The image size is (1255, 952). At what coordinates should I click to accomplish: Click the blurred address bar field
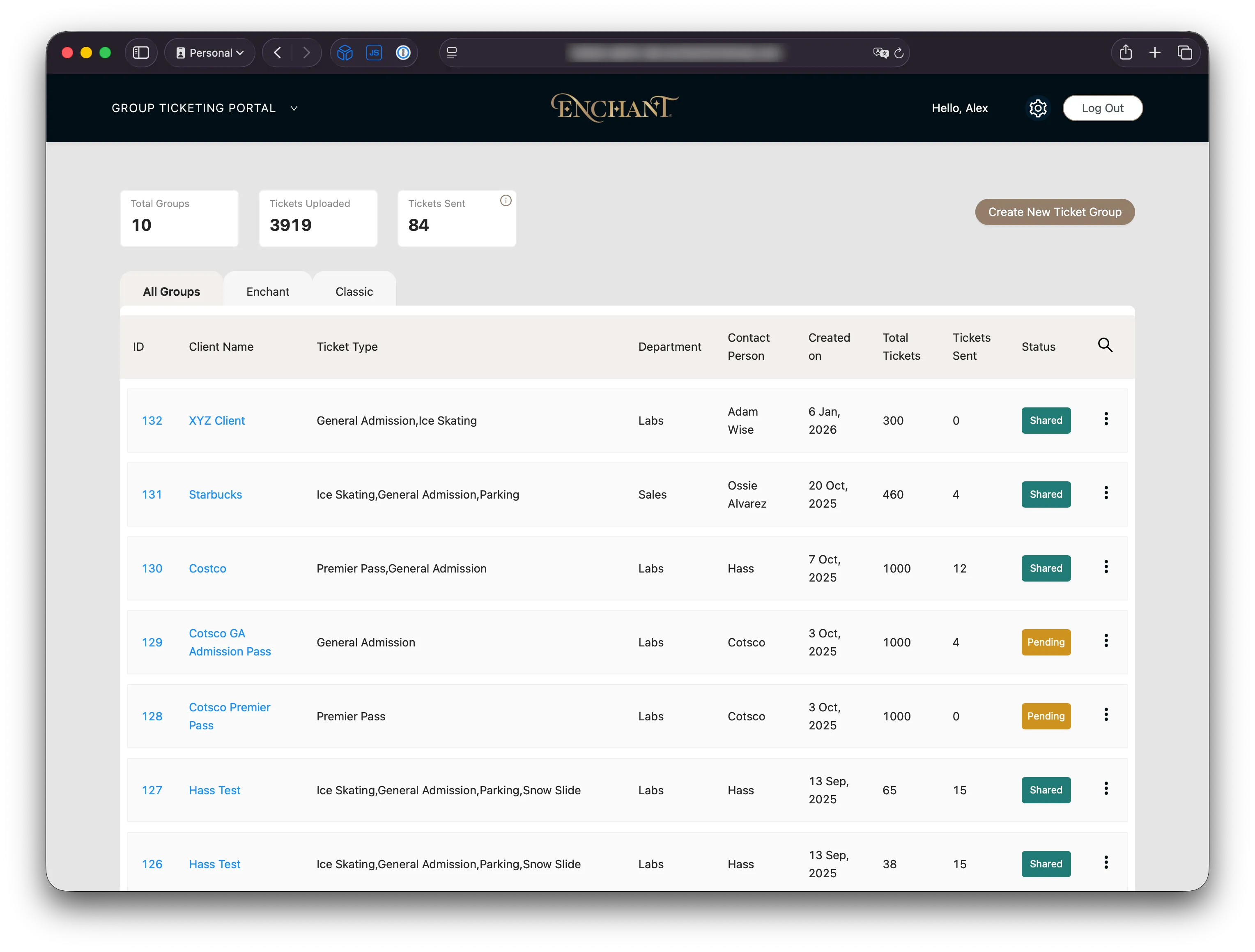click(675, 53)
